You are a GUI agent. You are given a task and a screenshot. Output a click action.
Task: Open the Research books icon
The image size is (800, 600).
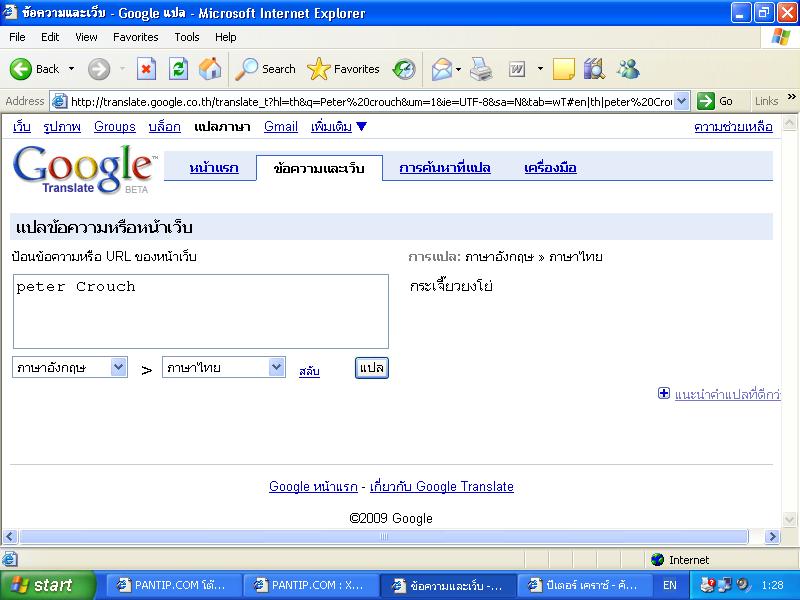(594, 69)
